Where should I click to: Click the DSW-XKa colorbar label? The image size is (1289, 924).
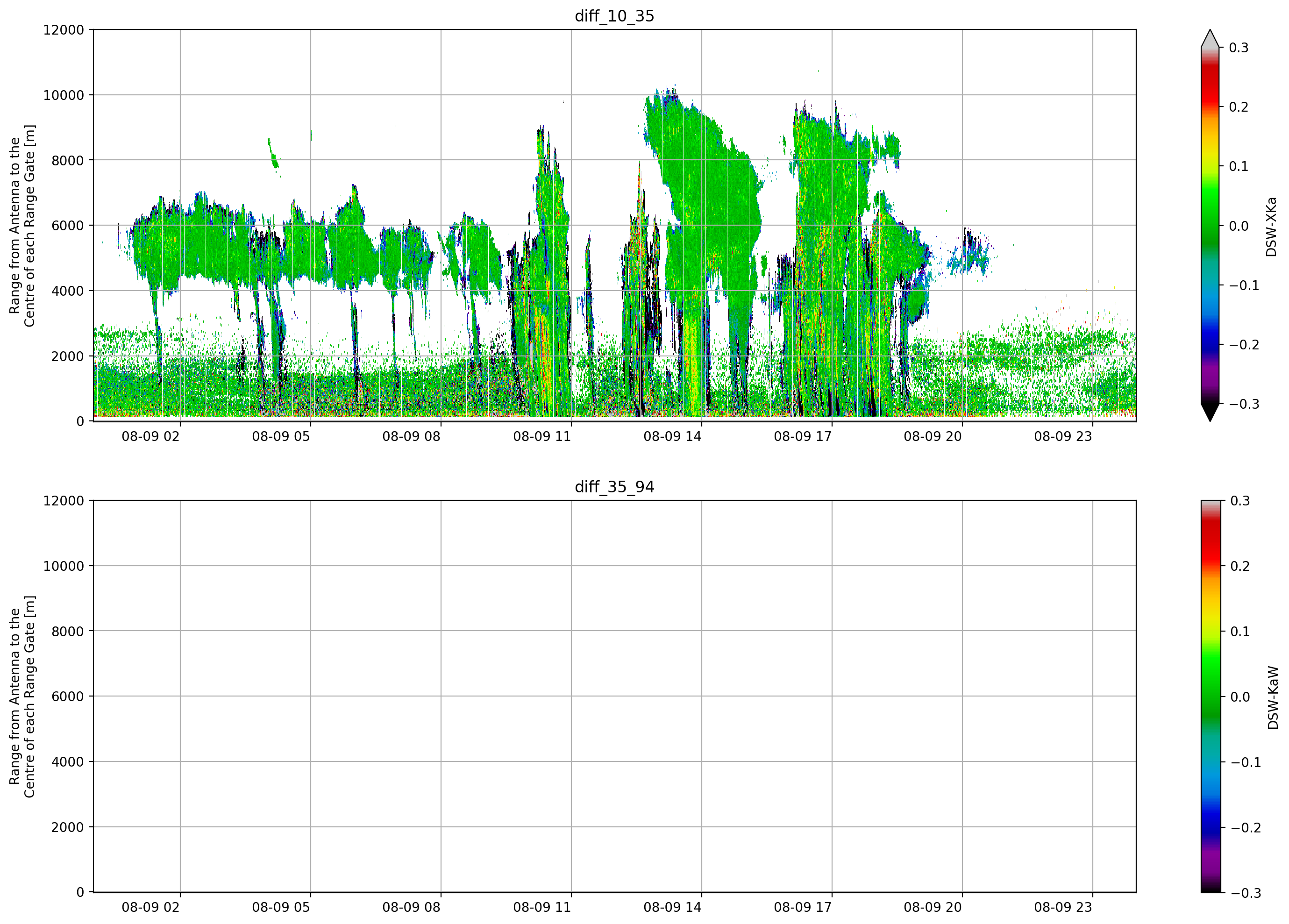coord(1271,227)
